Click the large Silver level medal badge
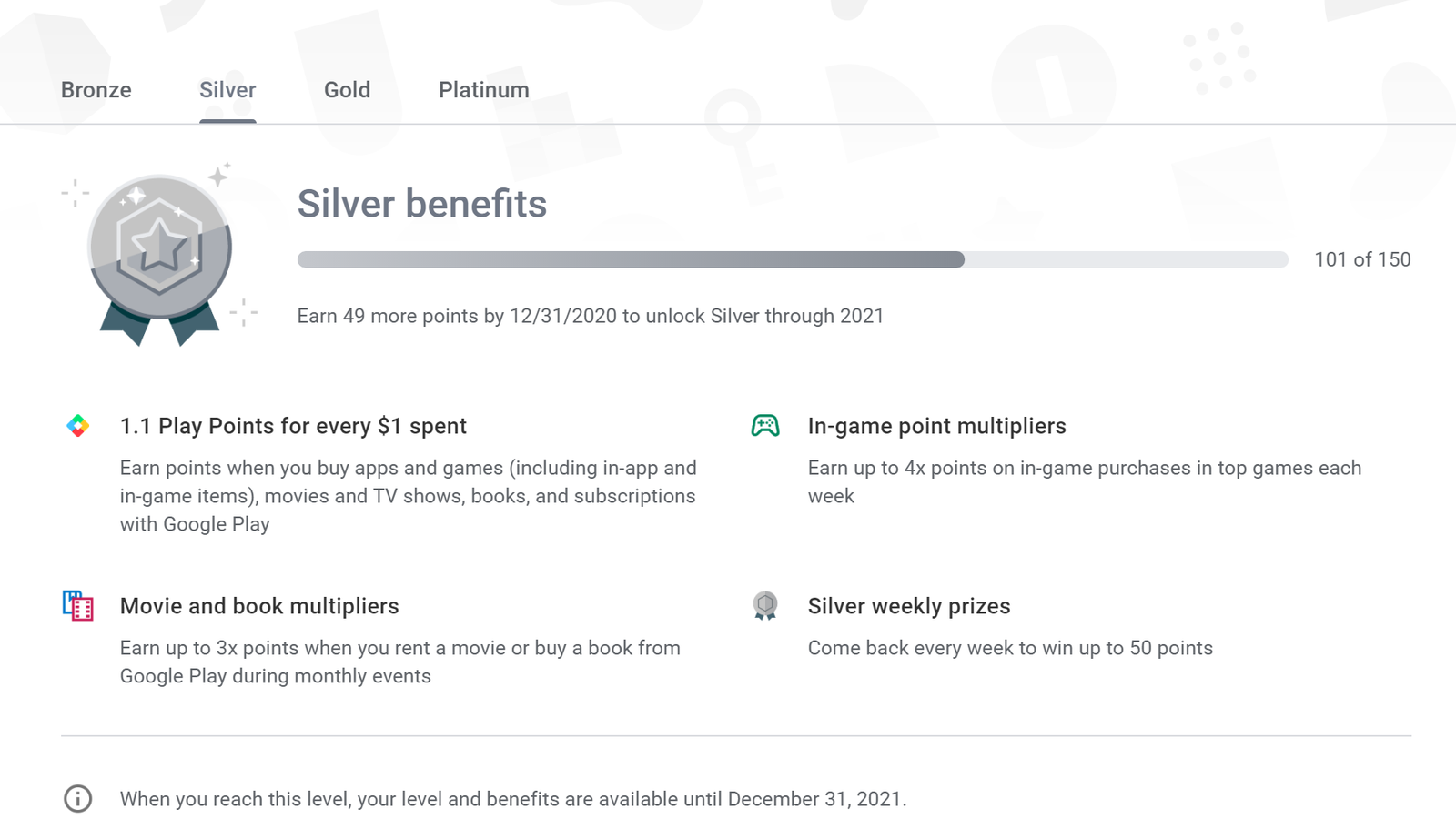Image resolution: width=1456 pixels, height=819 pixels. [x=159, y=246]
